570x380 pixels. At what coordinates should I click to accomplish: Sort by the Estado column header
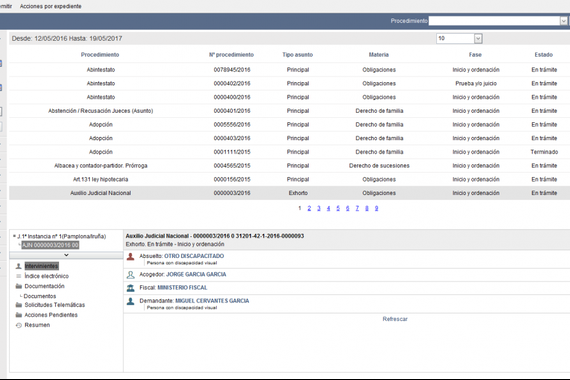click(543, 55)
